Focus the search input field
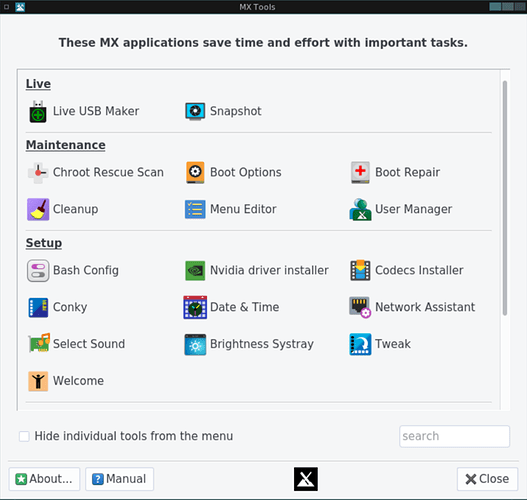Screen dimensions: 527x500 tap(454, 436)
